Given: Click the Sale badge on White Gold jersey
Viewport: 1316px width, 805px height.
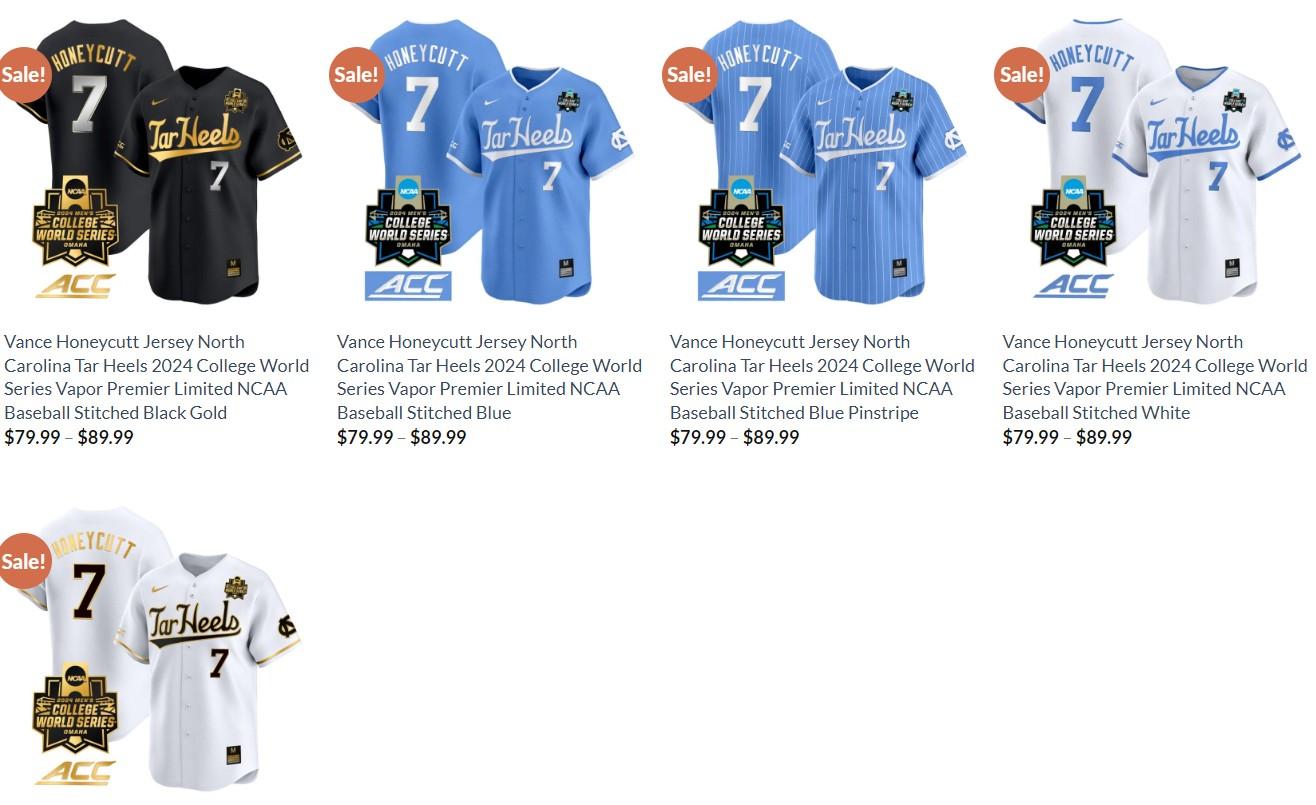Looking at the screenshot, I should [22, 561].
